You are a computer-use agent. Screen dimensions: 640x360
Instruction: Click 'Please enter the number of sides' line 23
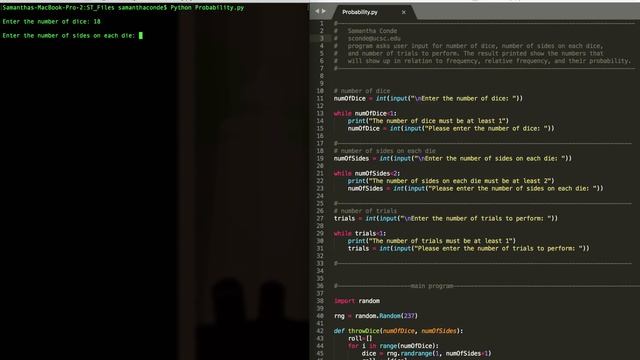point(476,188)
